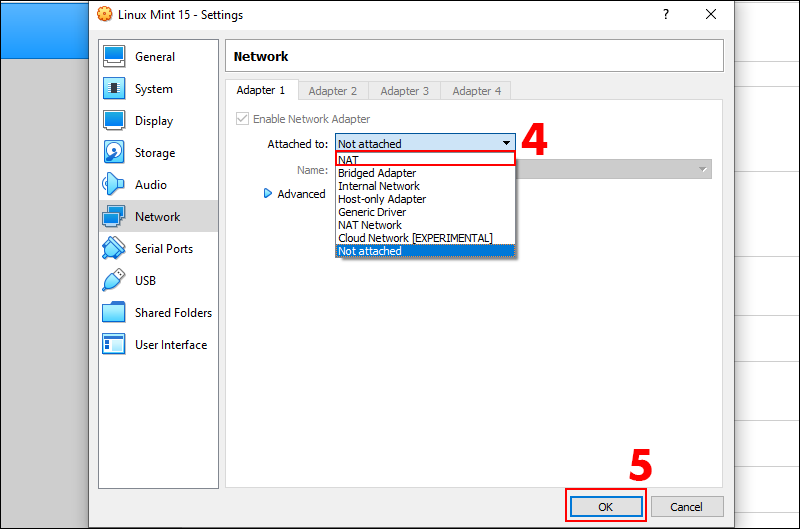800x529 pixels.
Task: Click the Network monitors icon
Action: tap(113, 216)
